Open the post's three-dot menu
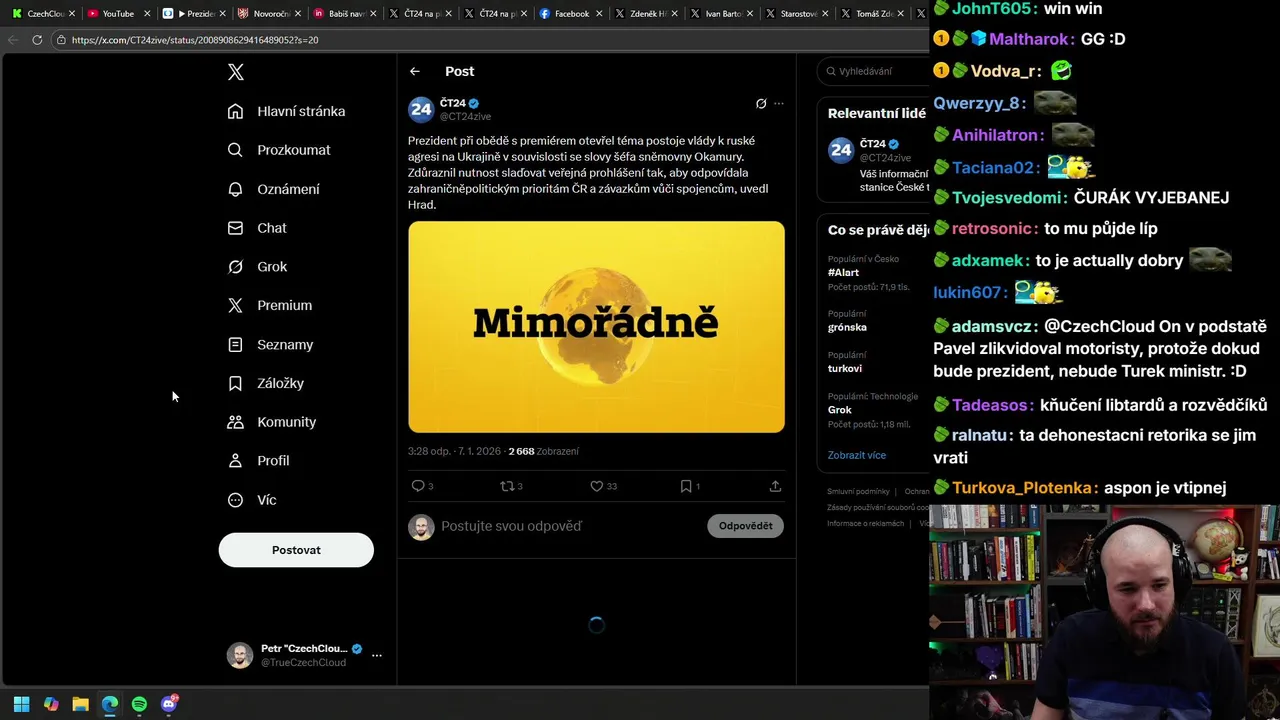 pos(779,103)
